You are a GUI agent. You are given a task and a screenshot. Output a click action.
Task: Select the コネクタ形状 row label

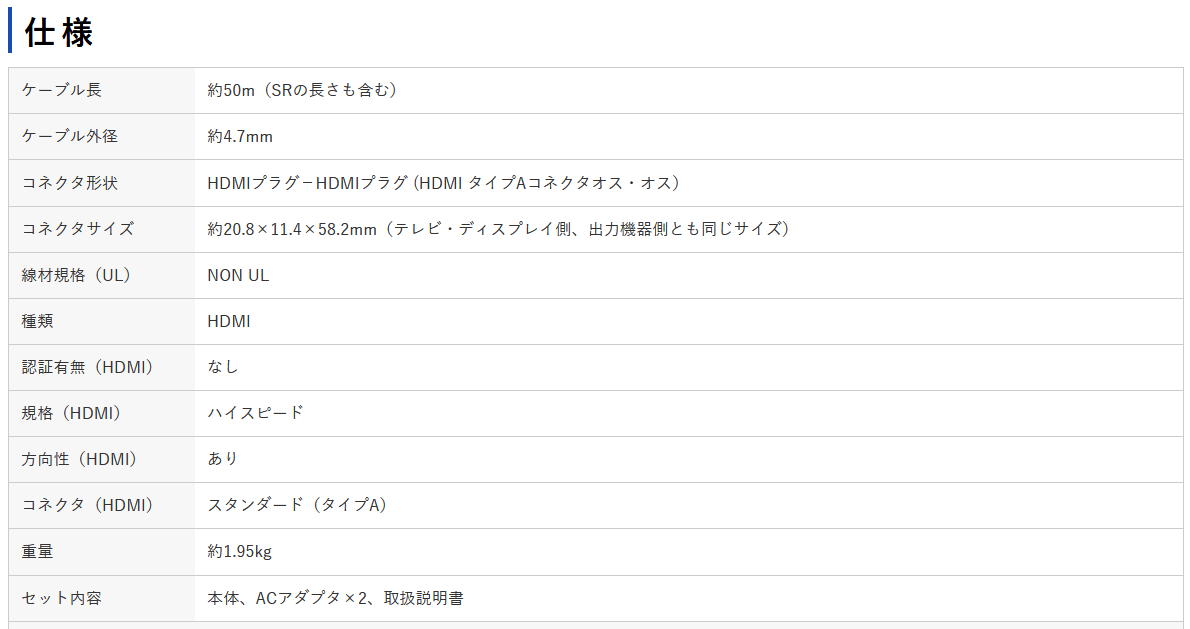[x=70, y=183]
